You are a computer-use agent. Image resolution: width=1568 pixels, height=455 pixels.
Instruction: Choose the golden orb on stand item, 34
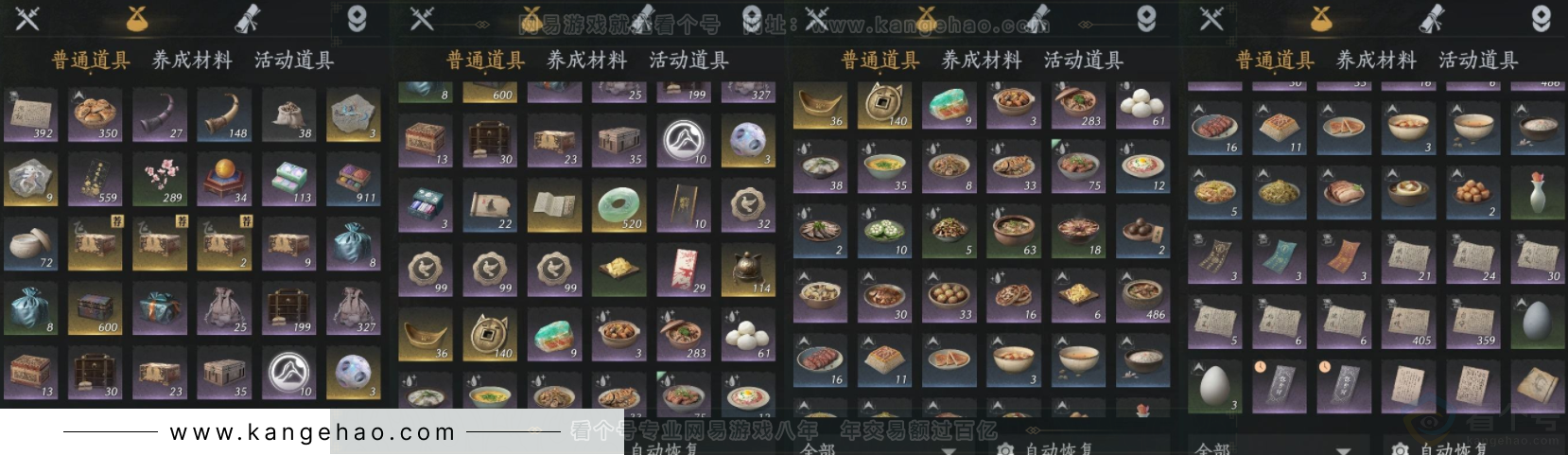coord(224,179)
